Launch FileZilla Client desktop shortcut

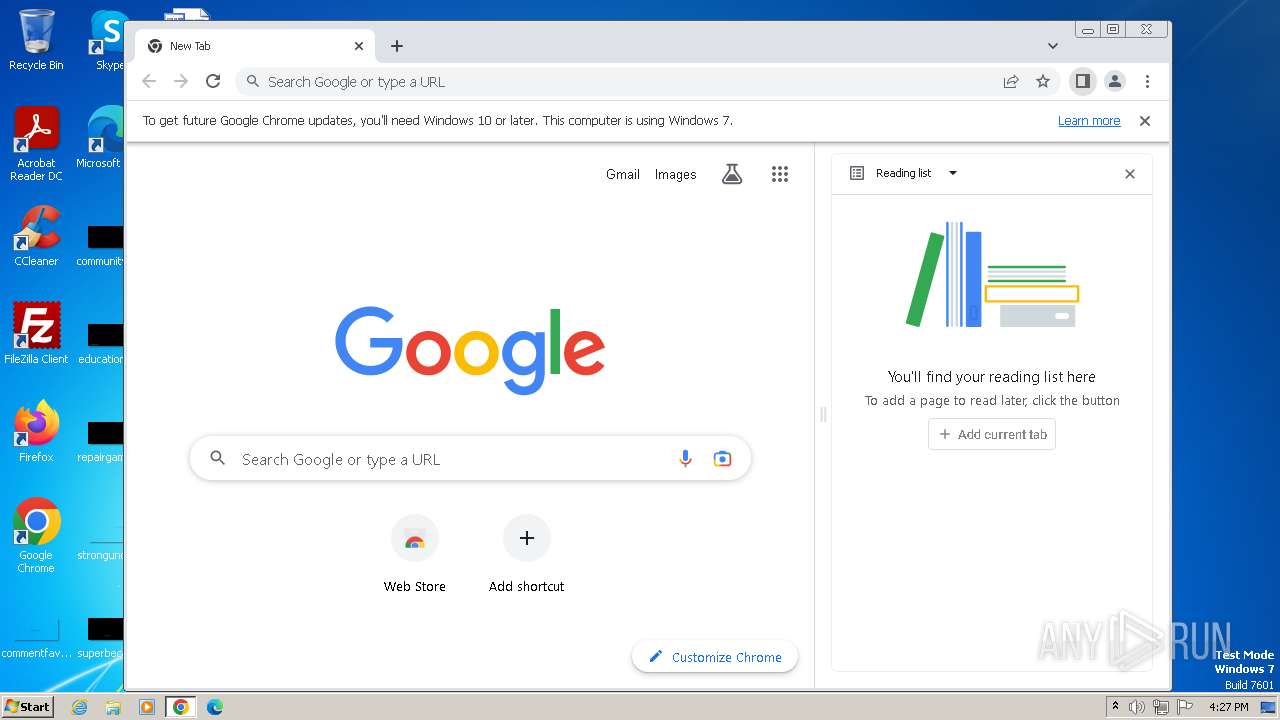point(36,333)
